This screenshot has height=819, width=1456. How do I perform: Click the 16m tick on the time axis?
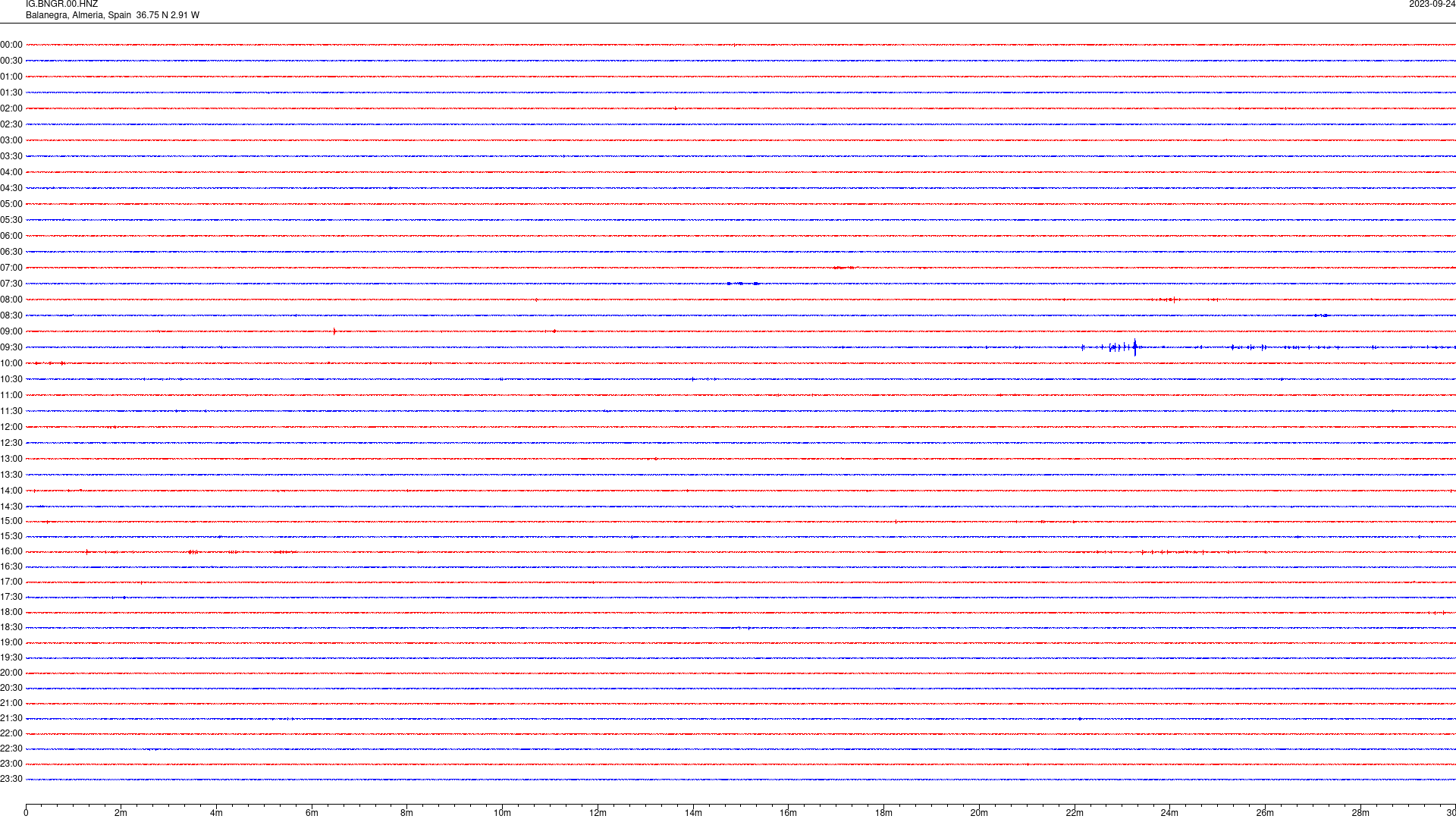pyautogui.click(x=789, y=813)
